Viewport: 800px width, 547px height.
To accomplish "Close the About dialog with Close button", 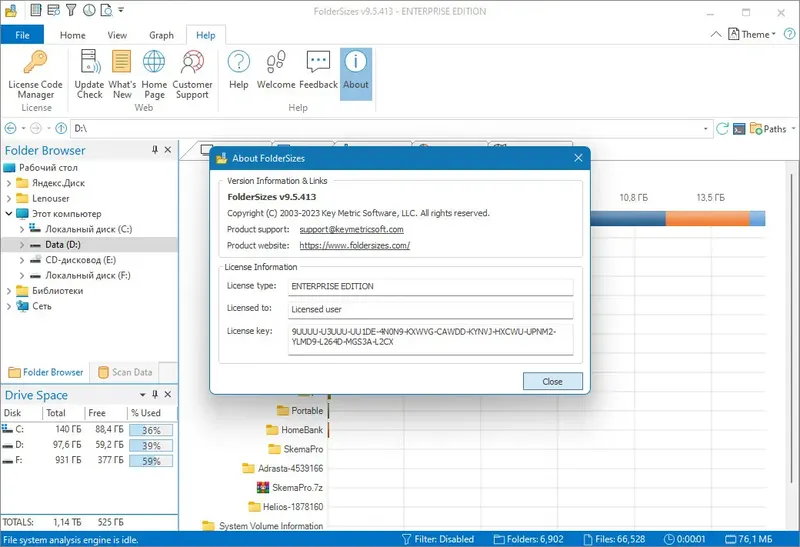I will (553, 381).
